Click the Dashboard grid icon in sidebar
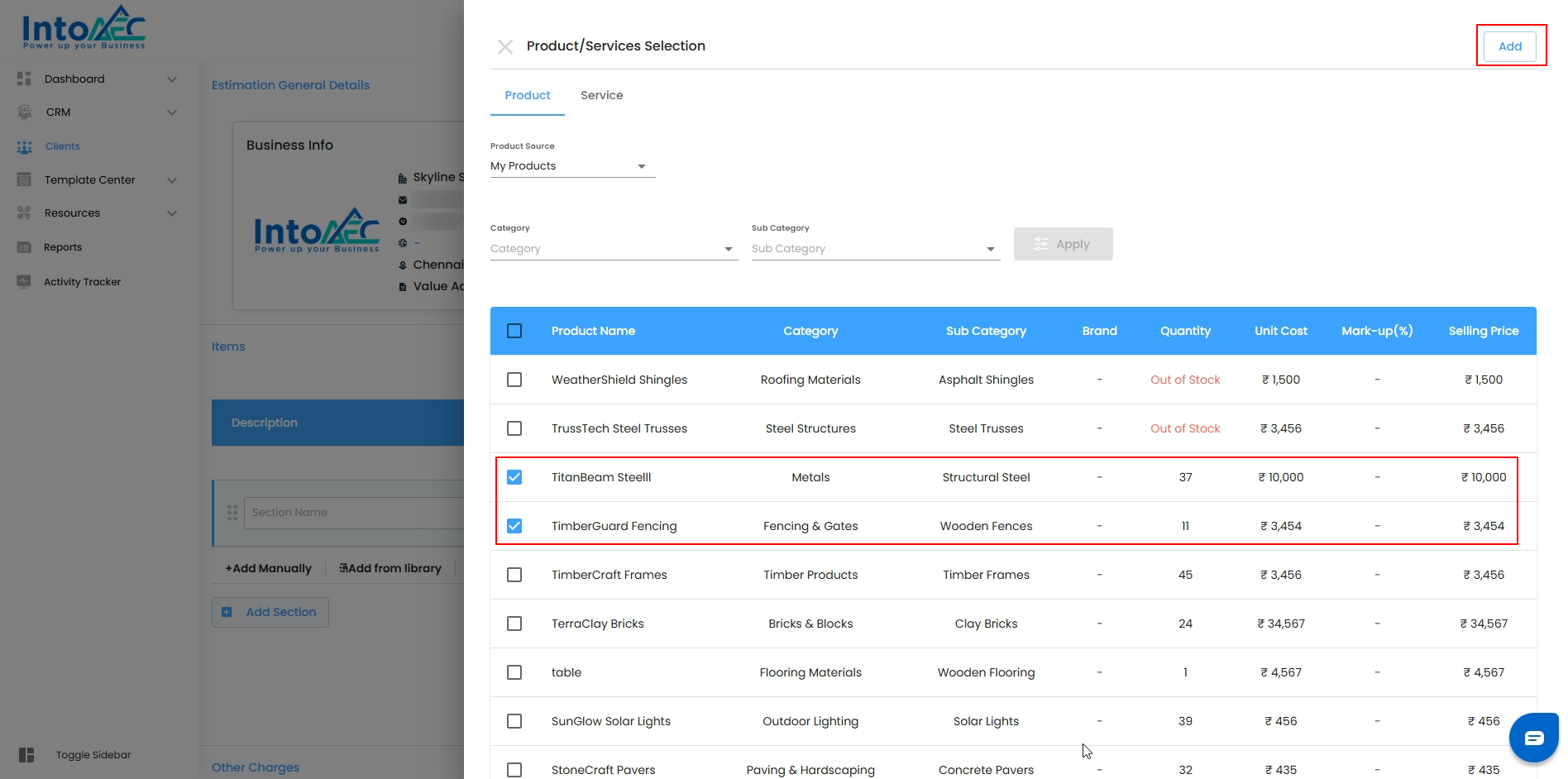This screenshot has width=1568, height=779. pyautogui.click(x=24, y=79)
